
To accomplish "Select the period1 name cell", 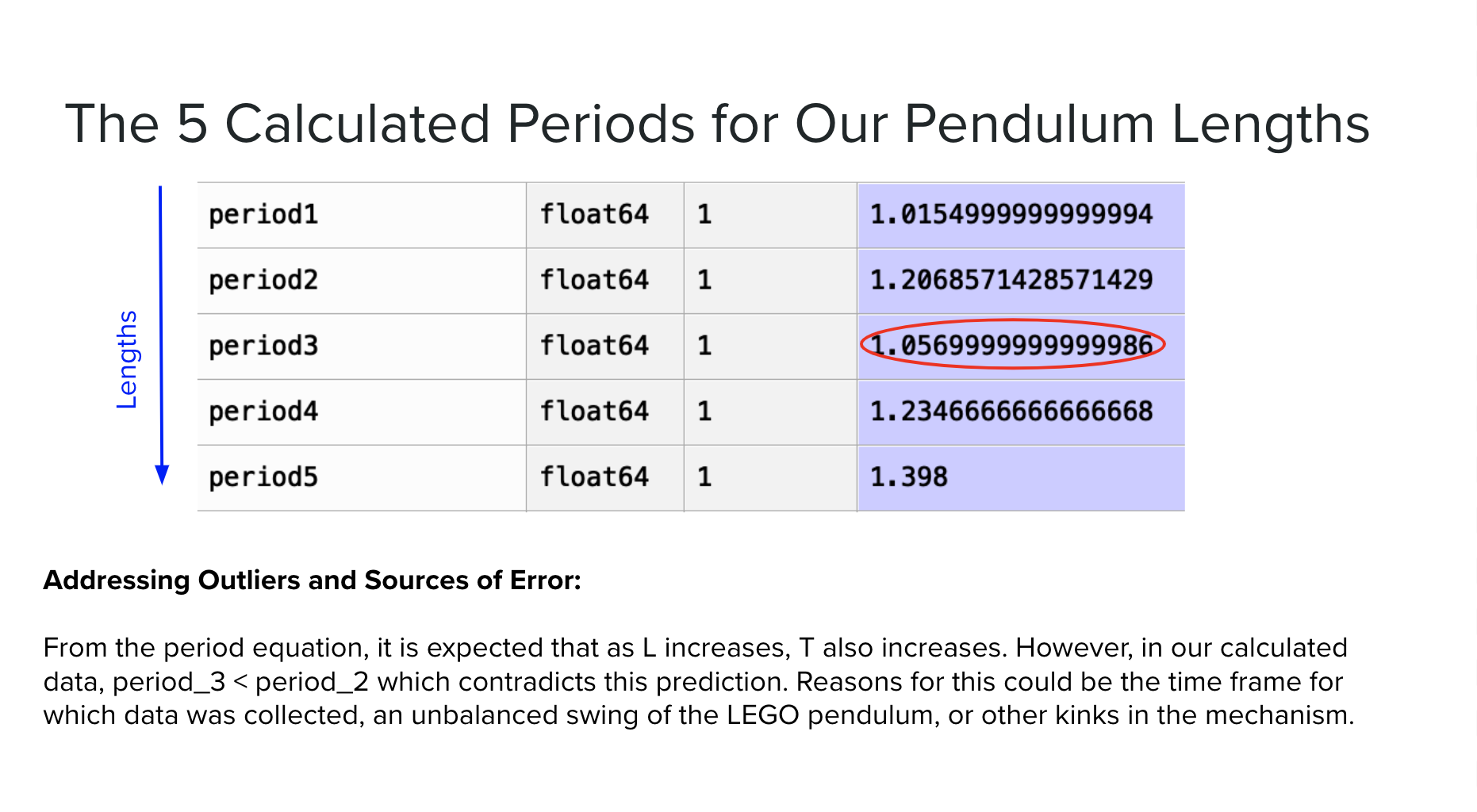I will click(362, 215).
